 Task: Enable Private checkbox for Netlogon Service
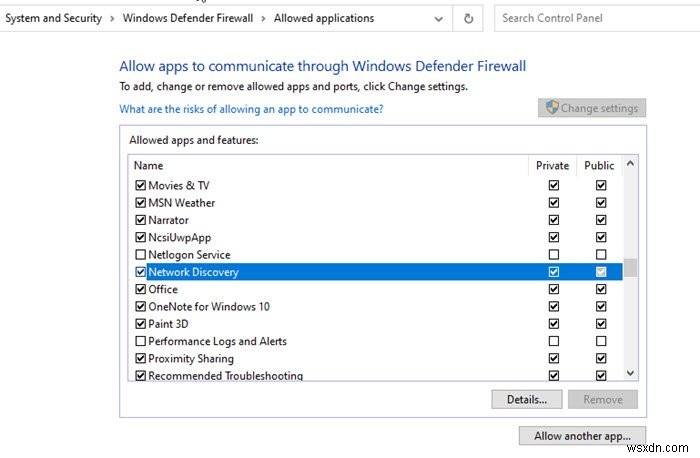[x=554, y=254]
